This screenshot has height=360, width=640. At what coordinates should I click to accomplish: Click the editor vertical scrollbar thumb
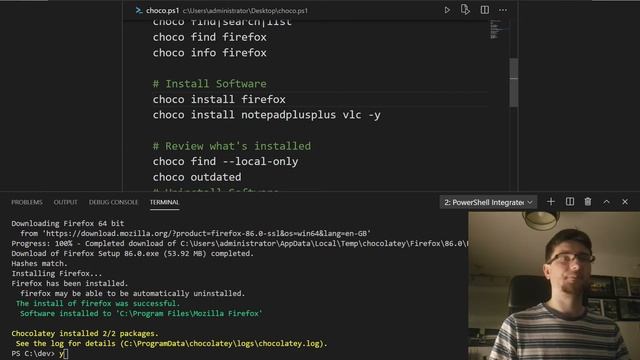514,82
